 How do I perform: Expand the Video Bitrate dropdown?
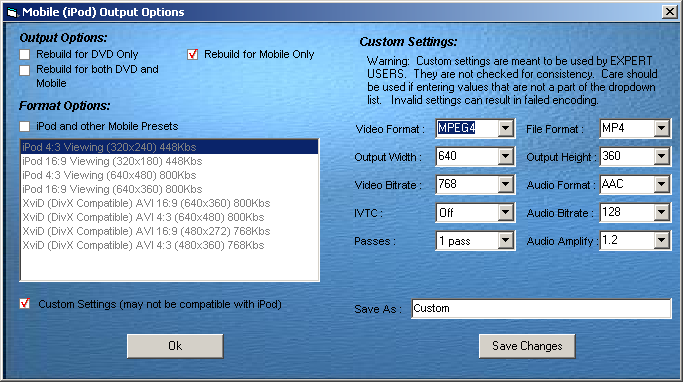[505, 185]
